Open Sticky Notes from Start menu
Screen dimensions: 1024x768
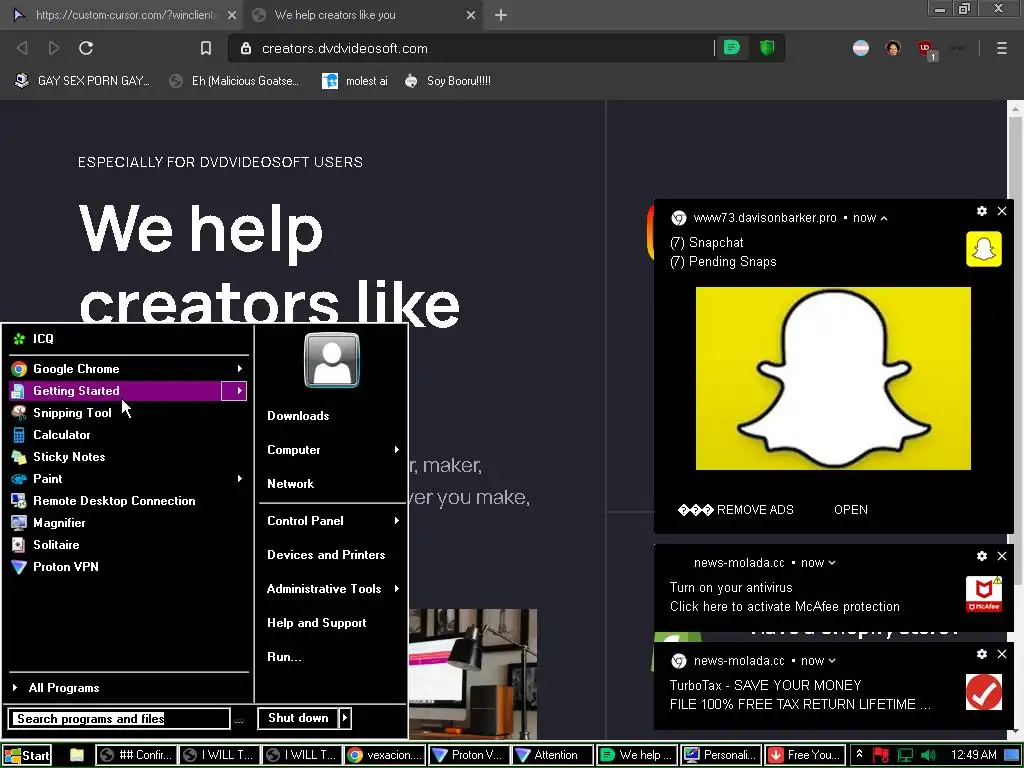pos(128,456)
